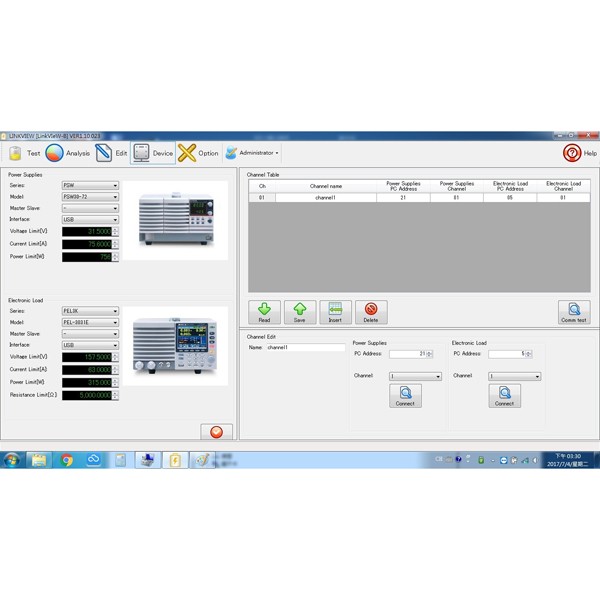This screenshot has height=600, width=600.
Task: Click the Delete button with red prohibited icon
Action: point(371,312)
